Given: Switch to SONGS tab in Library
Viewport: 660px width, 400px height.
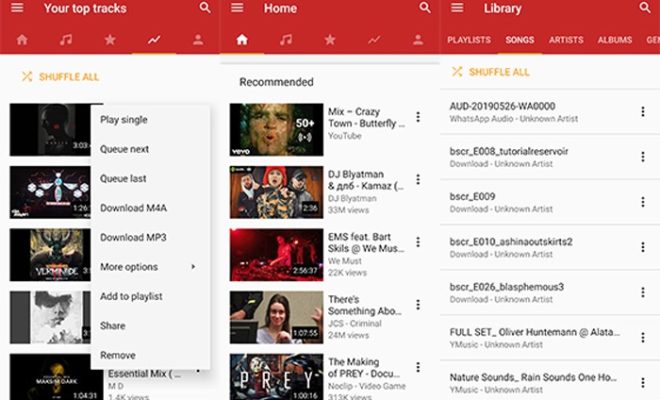Looking at the screenshot, I should pyautogui.click(x=520, y=40).
